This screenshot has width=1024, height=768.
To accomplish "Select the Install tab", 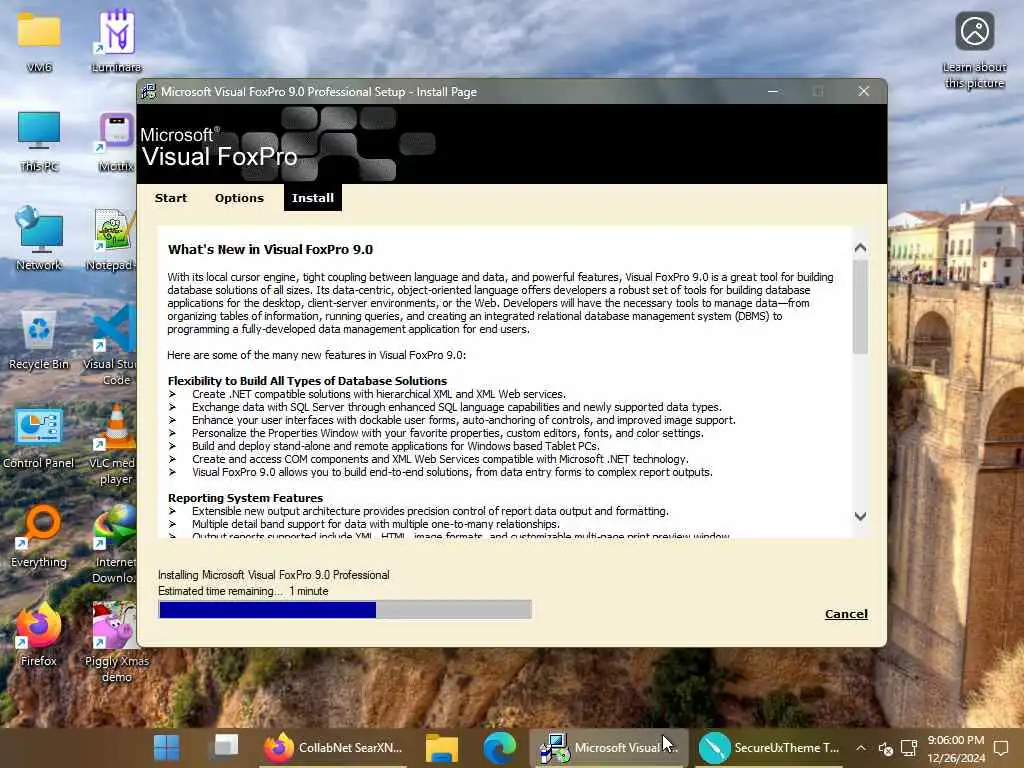I will click(x=313, y=197).
